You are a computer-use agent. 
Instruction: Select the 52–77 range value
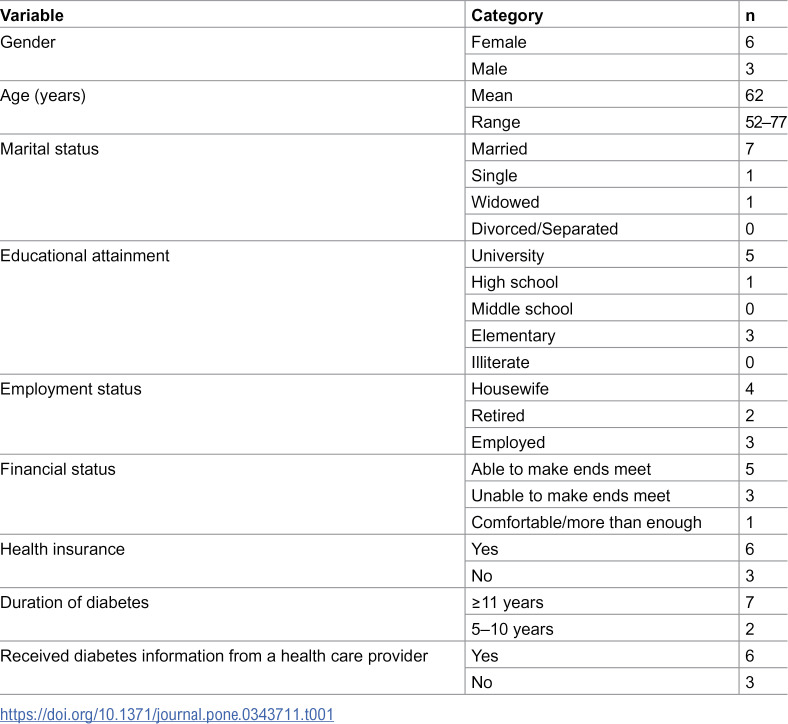coord(765,122)
